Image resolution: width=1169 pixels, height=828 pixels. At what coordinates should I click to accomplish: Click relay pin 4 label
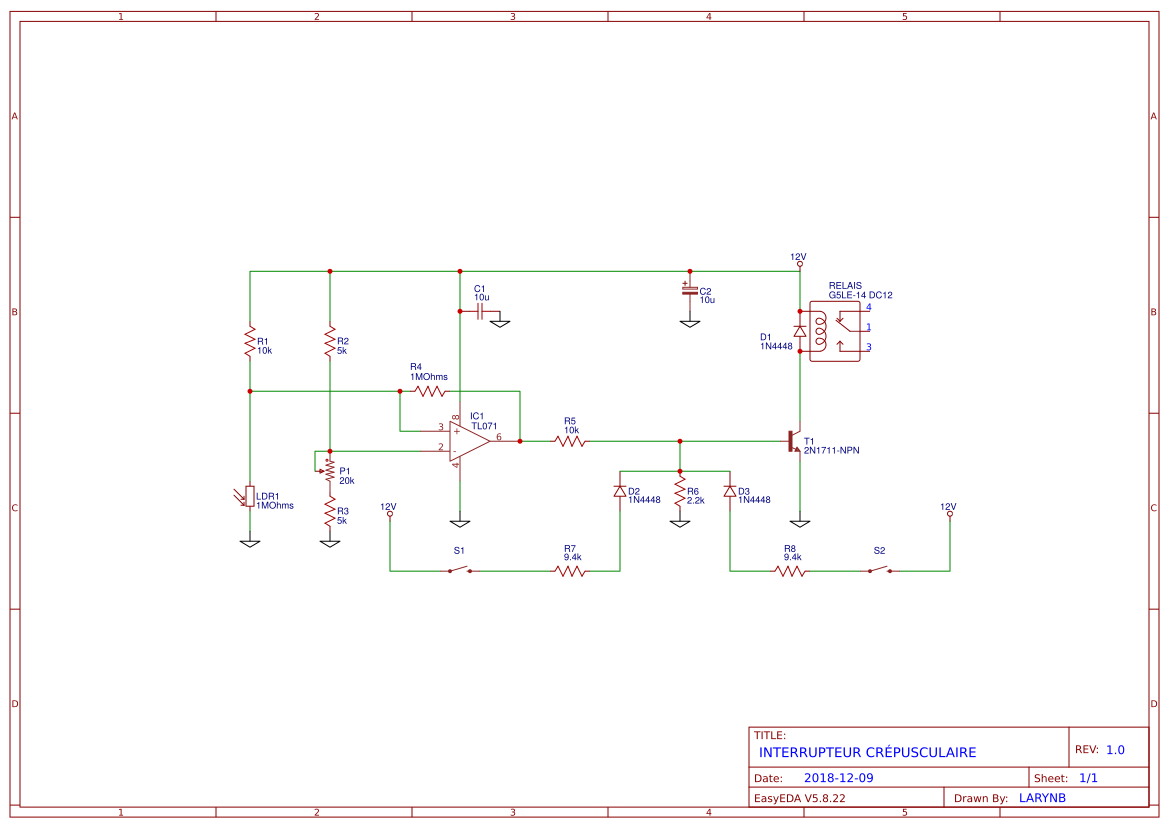(869, 306)
